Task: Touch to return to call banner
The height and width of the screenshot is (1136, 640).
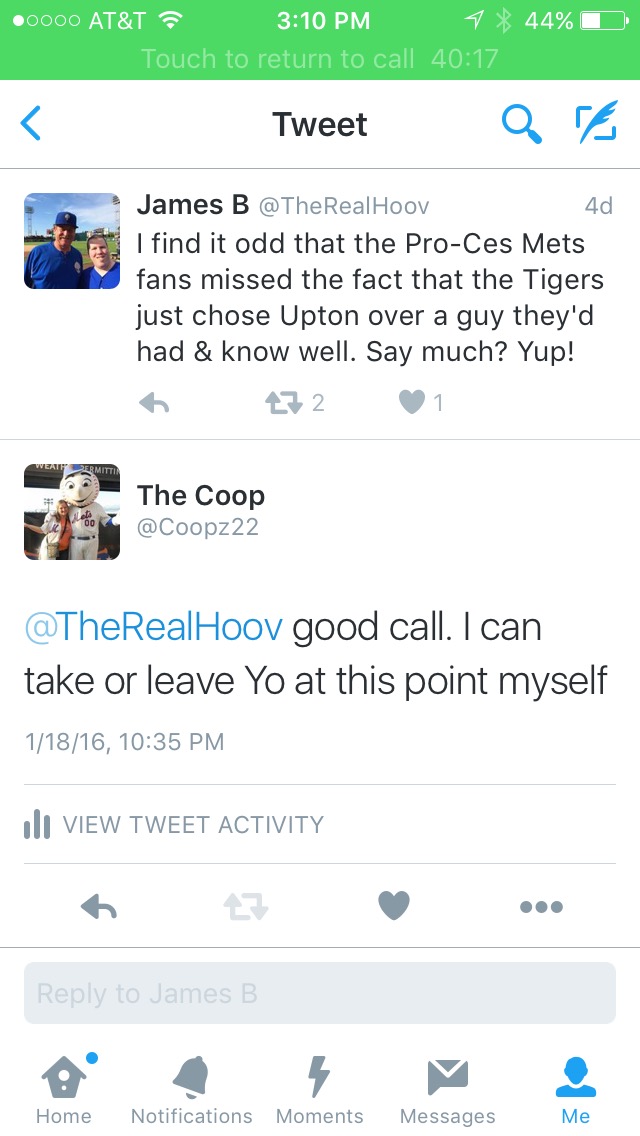Action: tap(320, 59)
